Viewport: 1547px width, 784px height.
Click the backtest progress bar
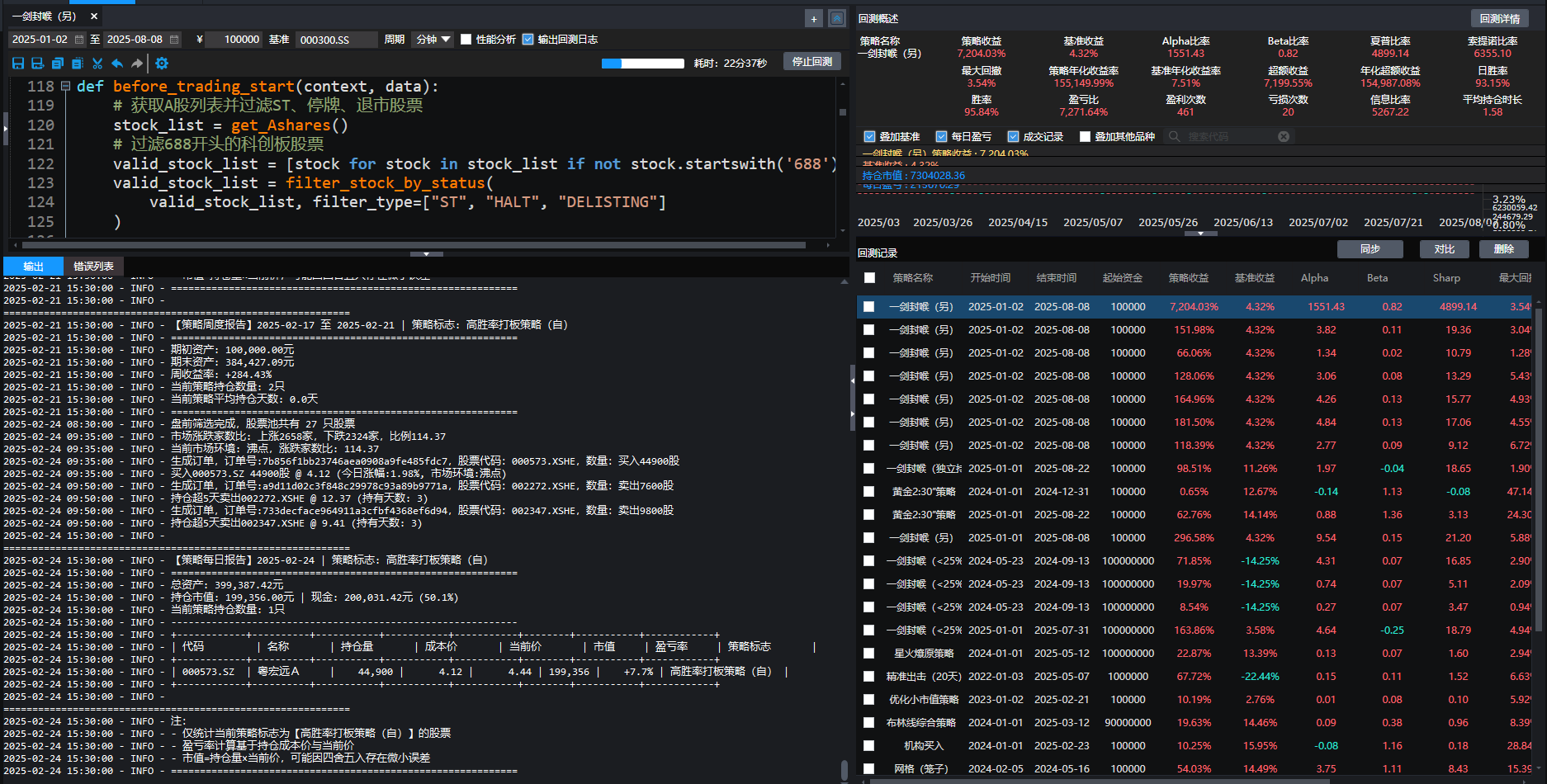[x=642, y=64]
